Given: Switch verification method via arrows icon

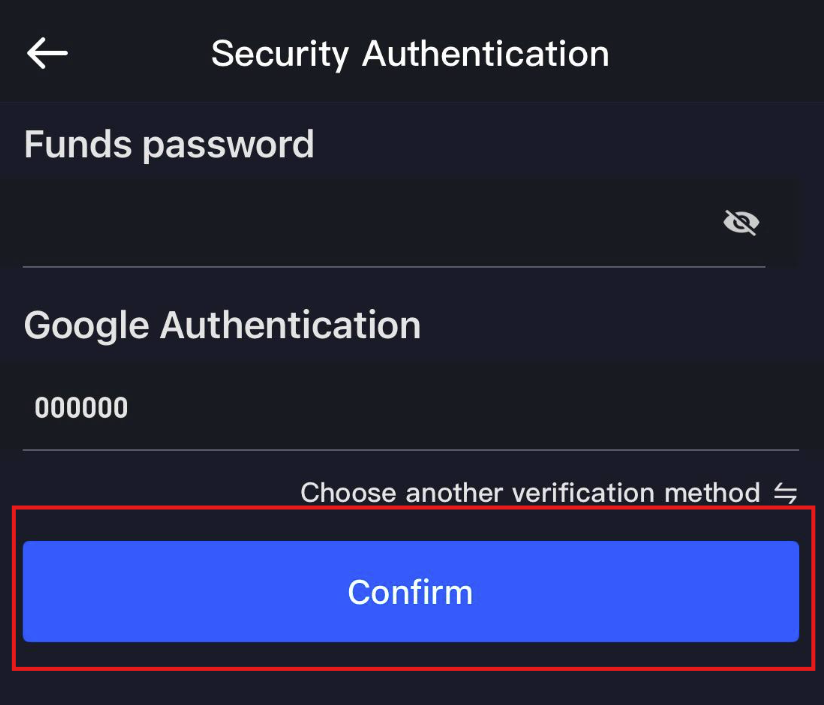Looking at the screenshot, I should pyautogui.click(x=785, y=493).
